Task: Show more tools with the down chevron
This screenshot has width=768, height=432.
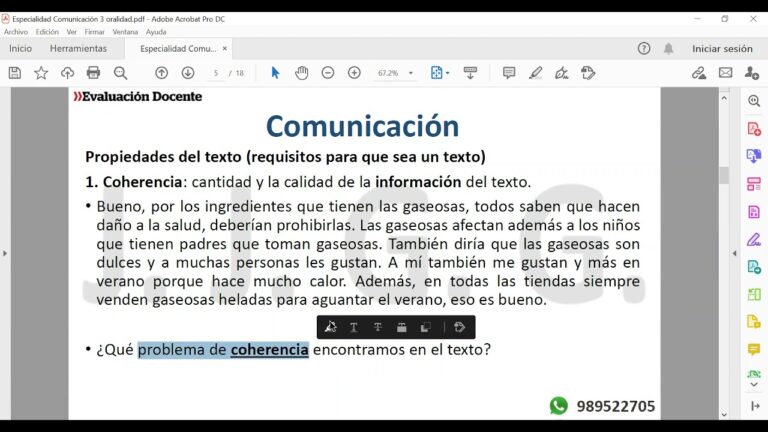Action: pos(754,385)
